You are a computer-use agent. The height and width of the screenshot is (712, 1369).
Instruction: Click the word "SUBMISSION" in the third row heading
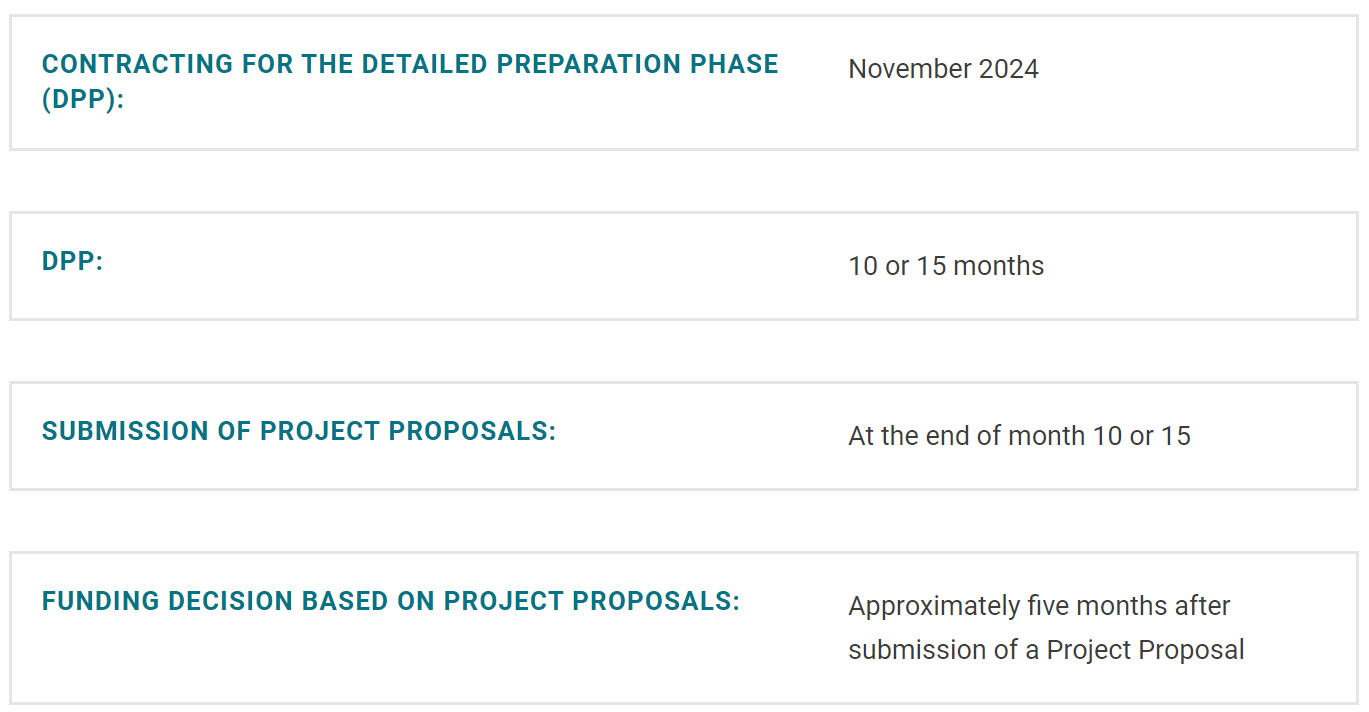click(x=125, y=431)
